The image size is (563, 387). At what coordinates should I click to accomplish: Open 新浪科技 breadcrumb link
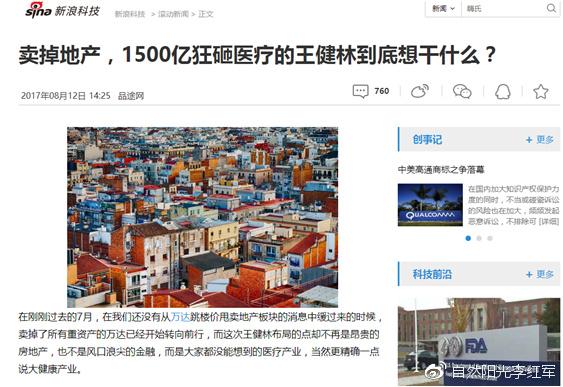point(130,14)
